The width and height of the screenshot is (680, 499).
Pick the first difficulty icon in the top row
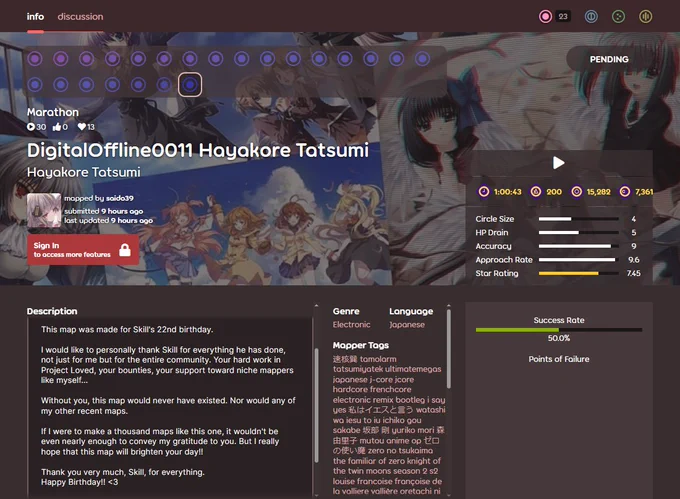(x=35, y=59)
